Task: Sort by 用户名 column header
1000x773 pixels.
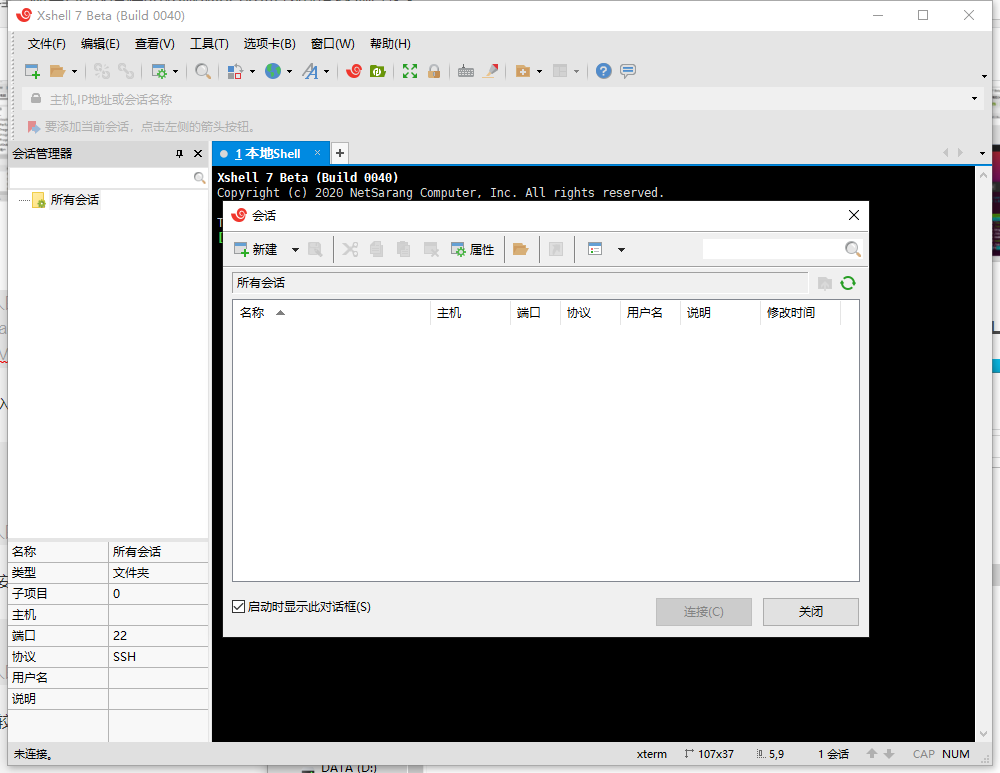Action: (651, 313)
